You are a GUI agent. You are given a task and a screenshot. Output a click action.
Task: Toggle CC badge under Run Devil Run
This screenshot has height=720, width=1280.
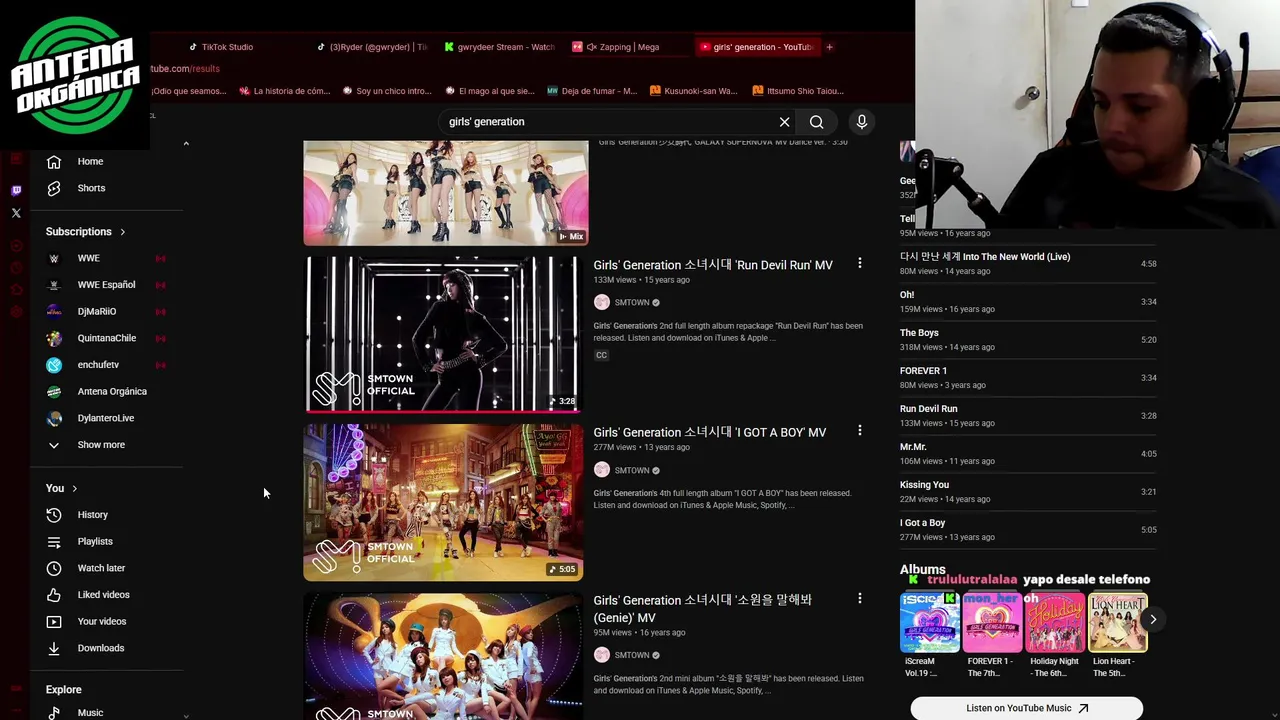click(601, 355)
